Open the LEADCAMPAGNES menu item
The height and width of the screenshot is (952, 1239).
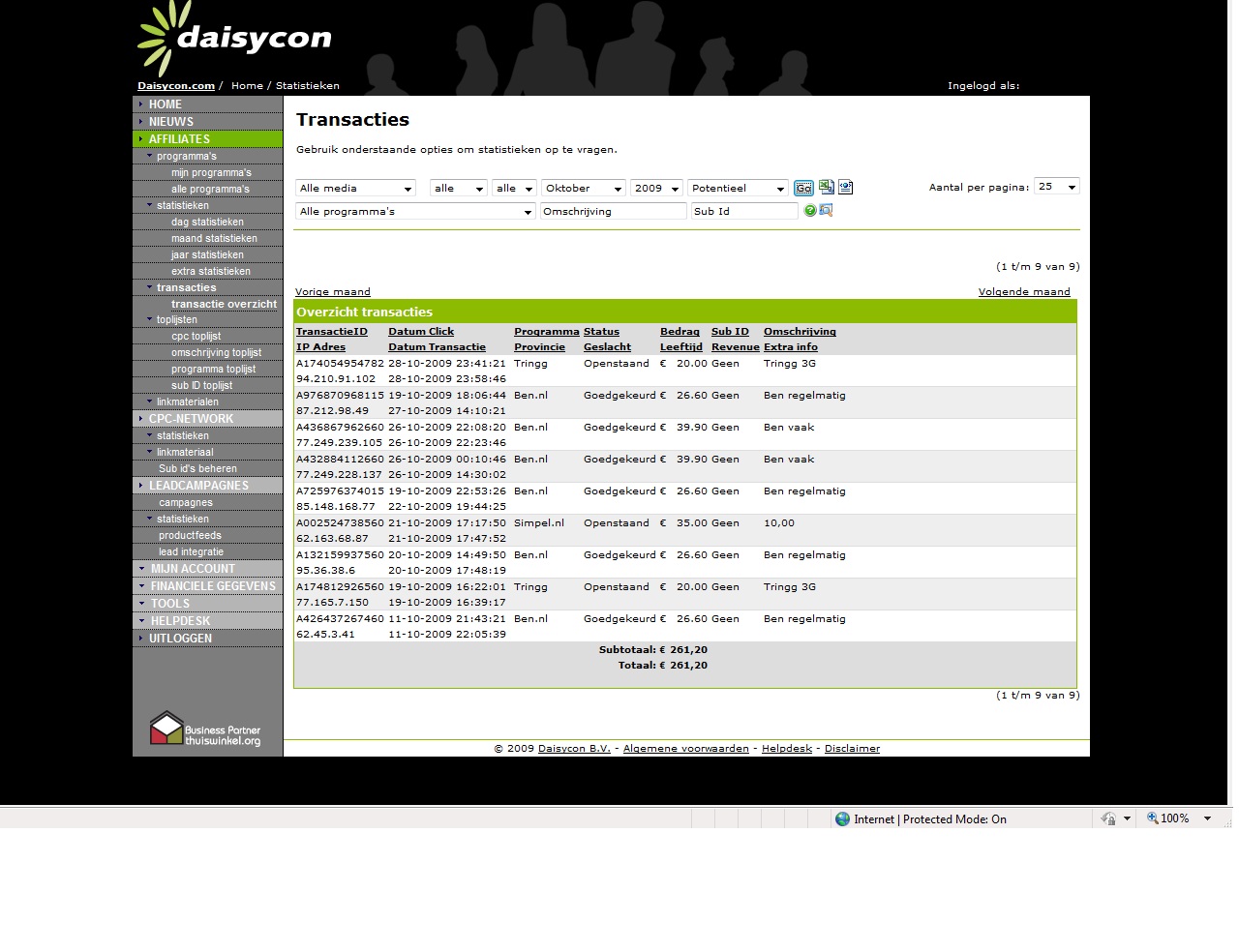tap(198, 486)
